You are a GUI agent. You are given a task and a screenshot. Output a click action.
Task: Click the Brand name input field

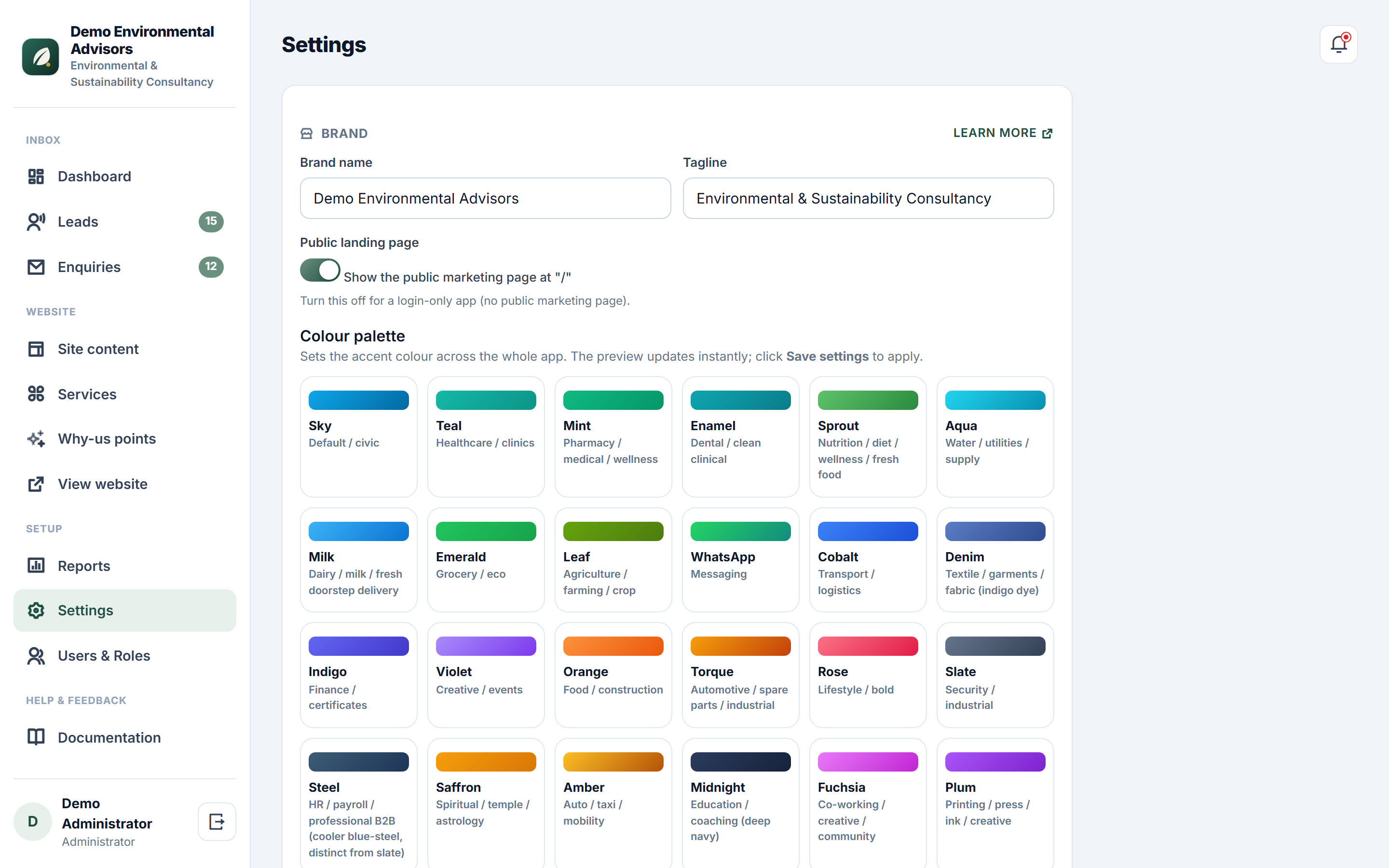tap(486, 198)
